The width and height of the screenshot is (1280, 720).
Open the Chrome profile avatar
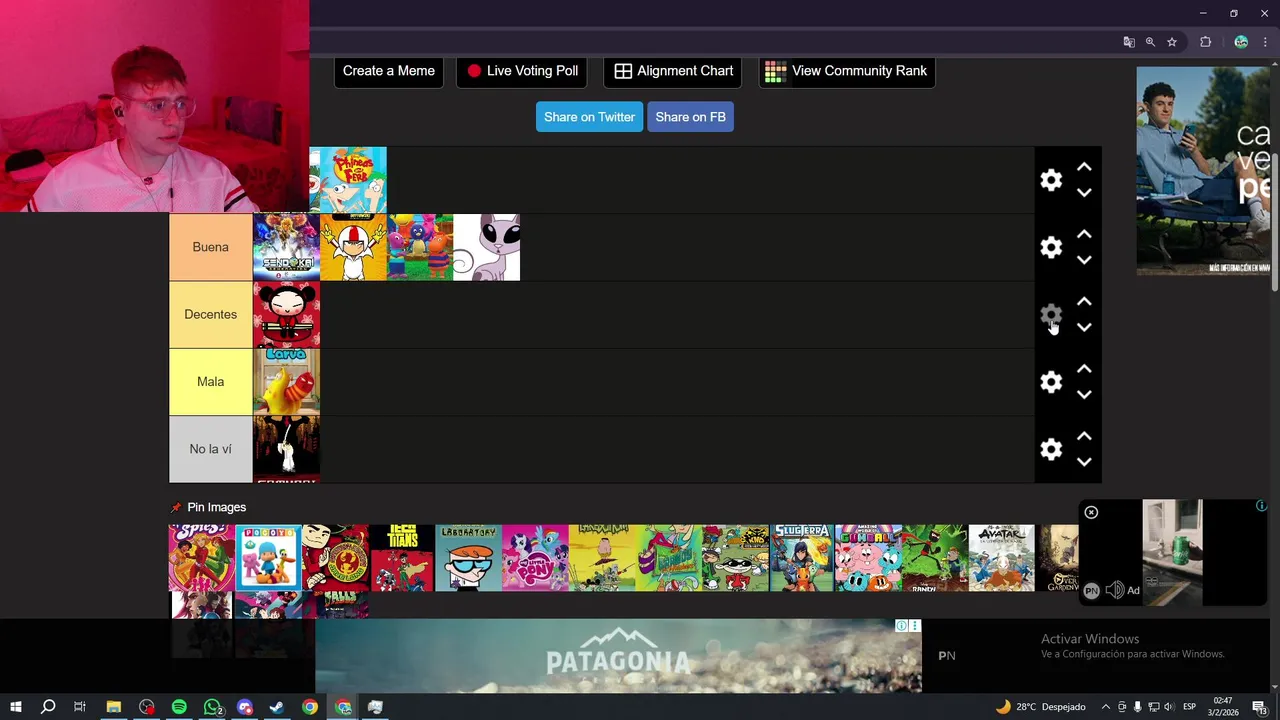[1241, 42]
